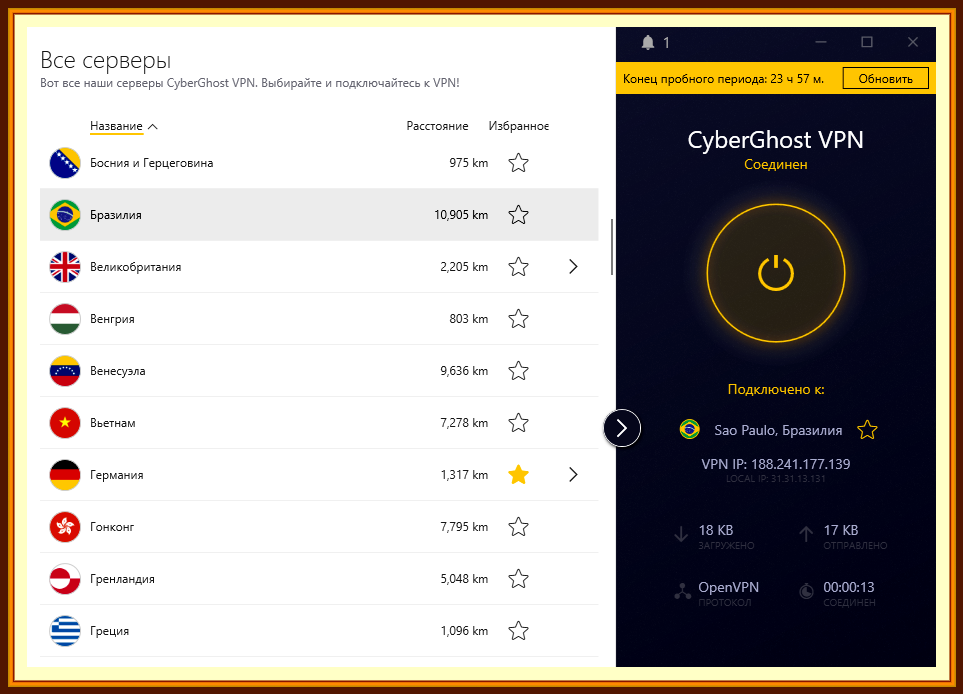Viewport: 963px width, 694px height.
Task: Favorite the Гренландия server
Action: [518, 579]
